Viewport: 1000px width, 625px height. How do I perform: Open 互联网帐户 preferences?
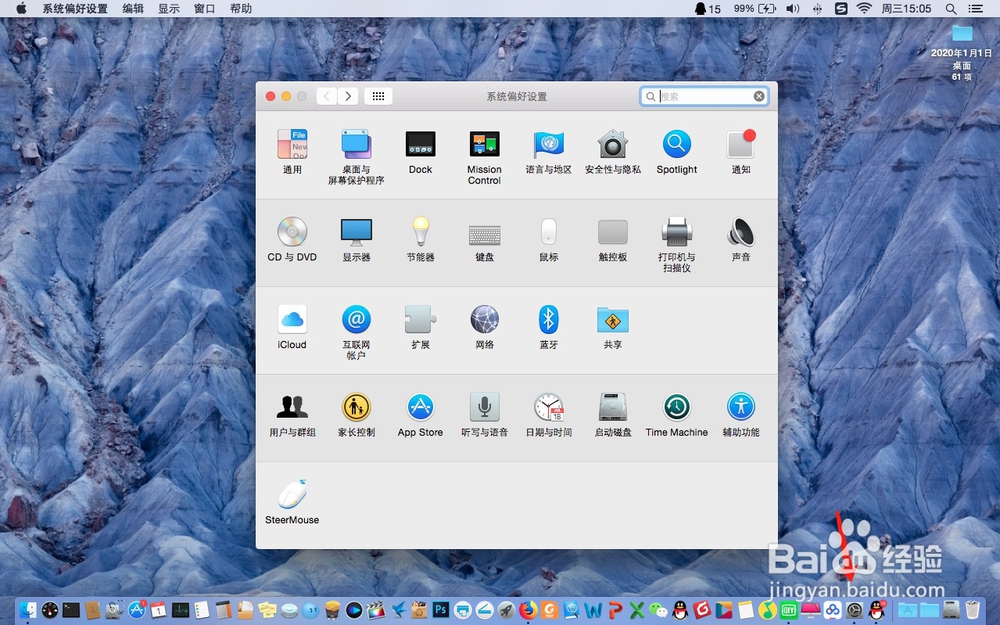click(356, 332)
